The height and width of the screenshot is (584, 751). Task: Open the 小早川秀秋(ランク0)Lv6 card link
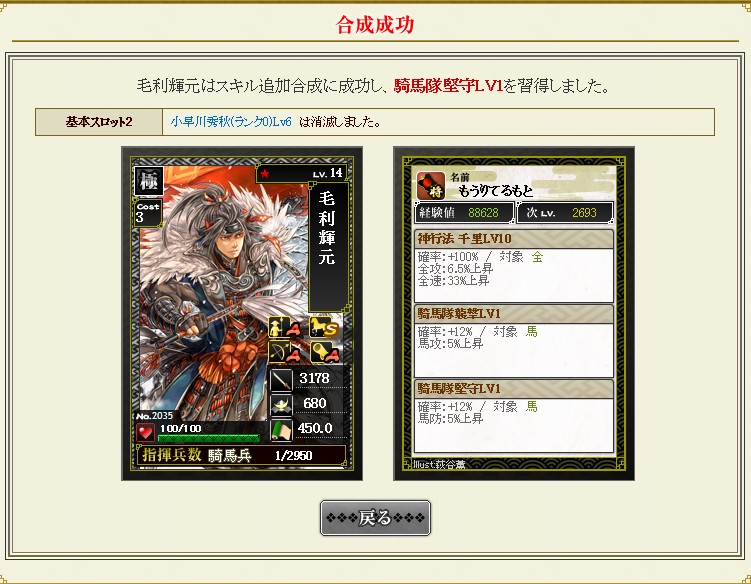(x=231, y=122)
